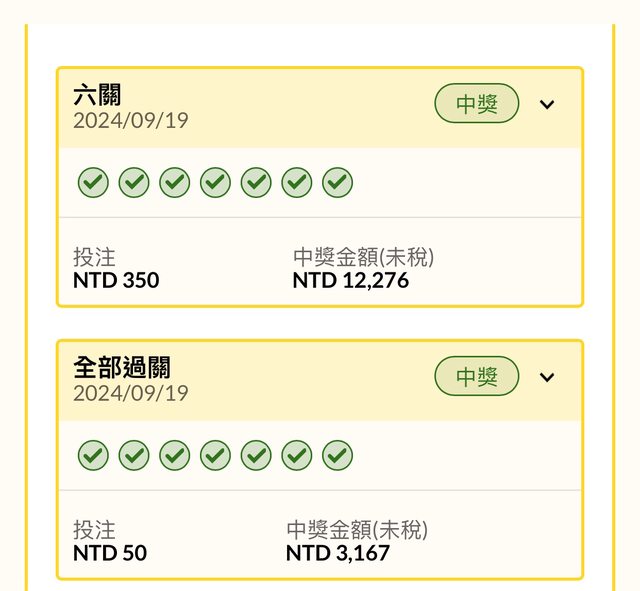Click the 中獎 badge on 全部過關 card
This screenshot has height=591, width=640.
pos(477,377)
